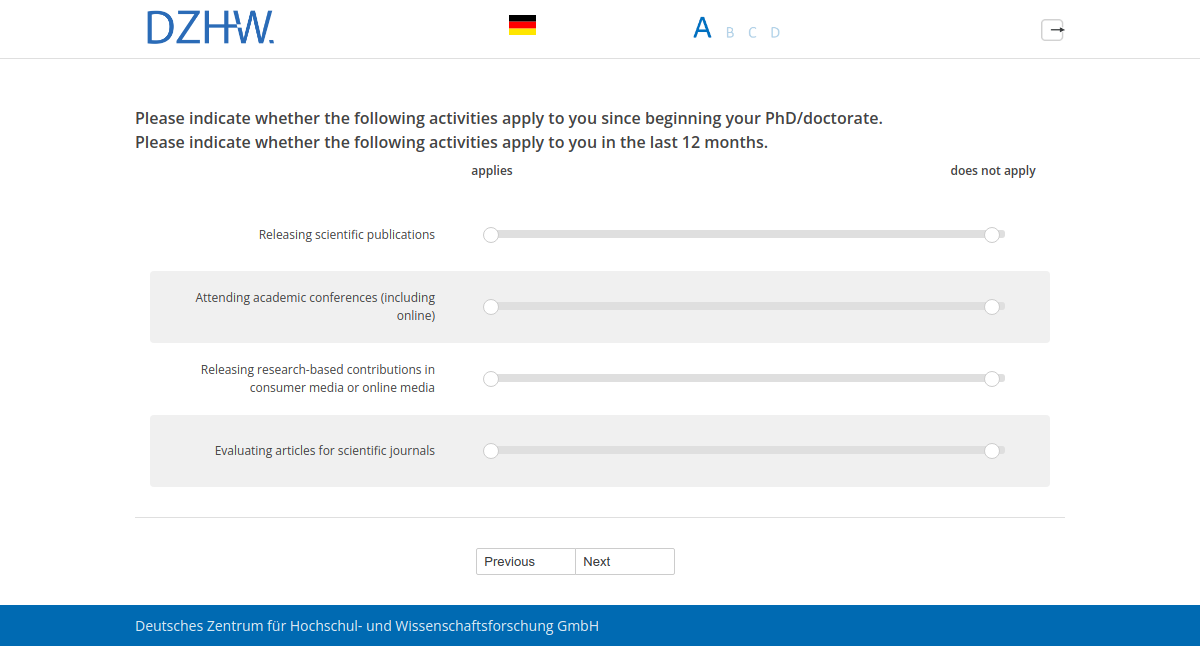Open the Deutsches Zentrum für Hochschul- und Wissenschaftsforschung link
The image size is (1200, 655).
pyautogui.click(x=366, y=625)
